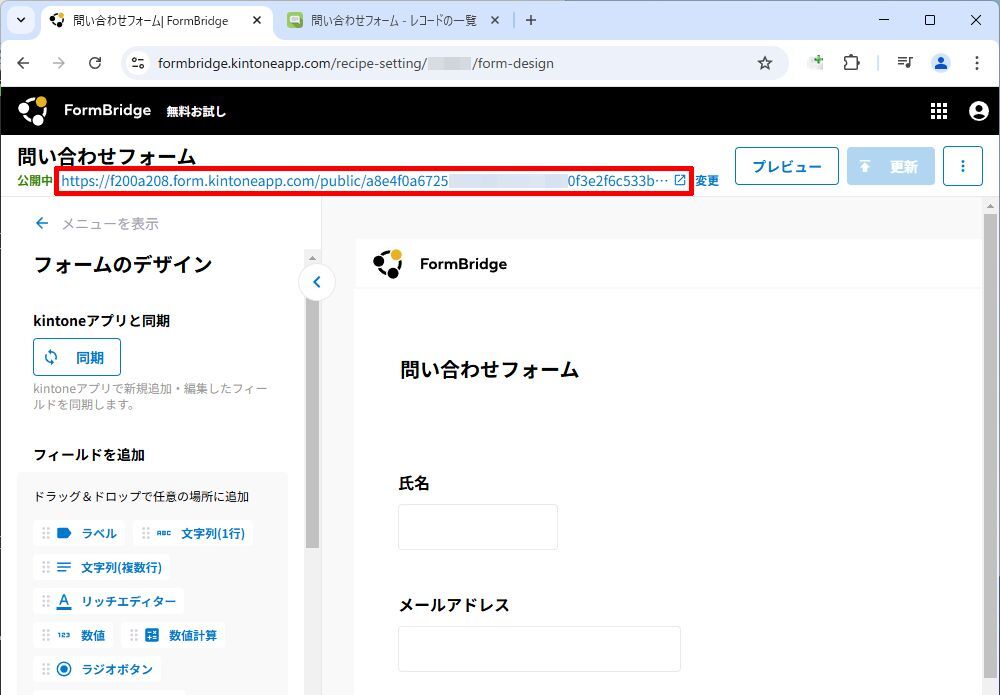Click the フィールドを追加 heading
Viewport: 1000px width, 695px height.
pyautogui.click(x=89, y=455)
